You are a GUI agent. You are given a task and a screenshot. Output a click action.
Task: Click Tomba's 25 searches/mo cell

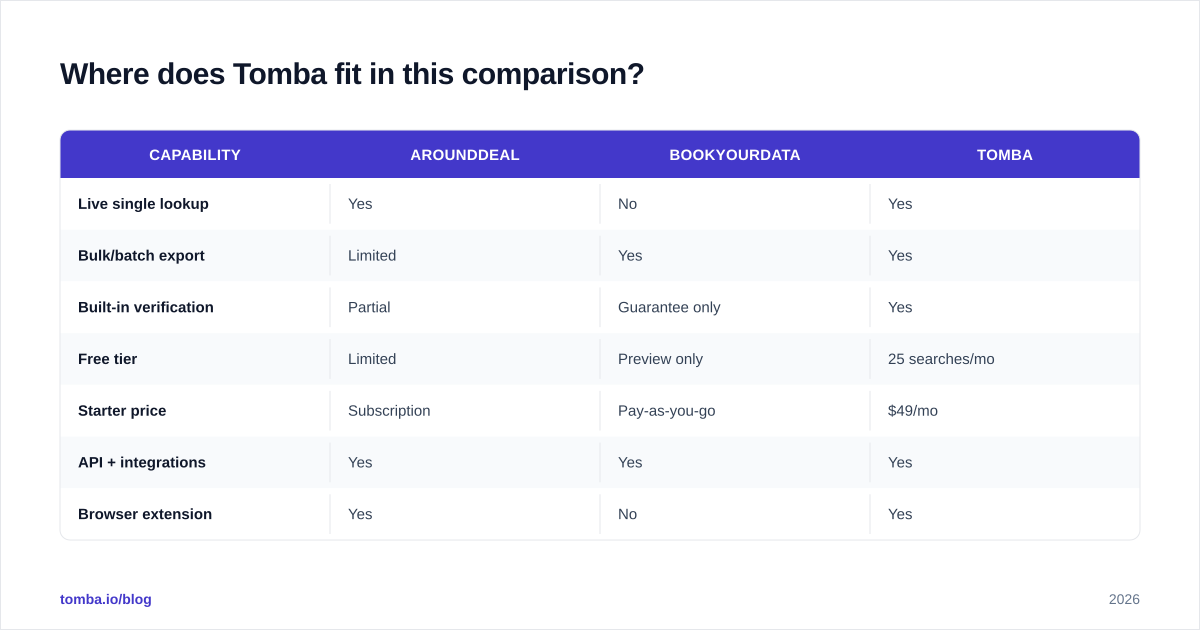coord(941,359)
